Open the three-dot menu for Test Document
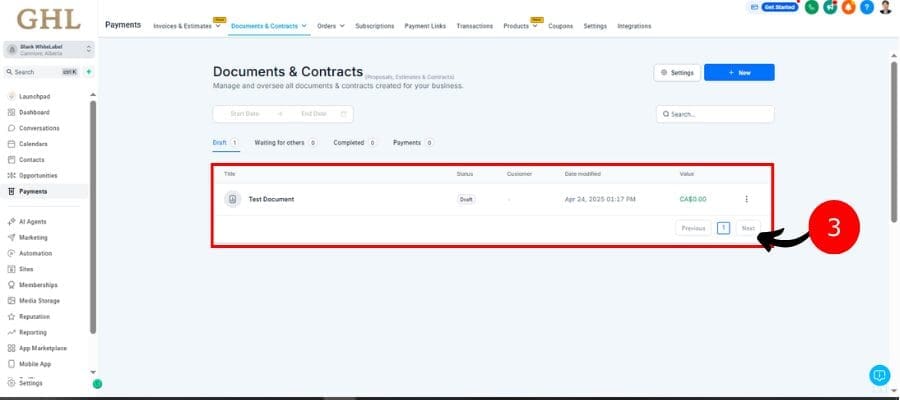The image size is (900, 400). pyautogui.click(x=746, y=199)
